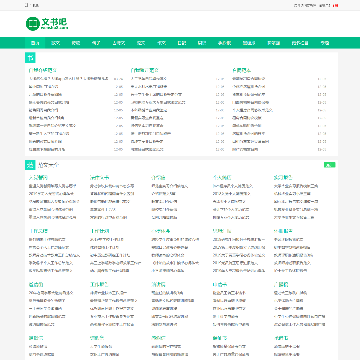The image size is (360, 360).
Task: Open the first article under the middle column heading
Action: click(148, 79)
